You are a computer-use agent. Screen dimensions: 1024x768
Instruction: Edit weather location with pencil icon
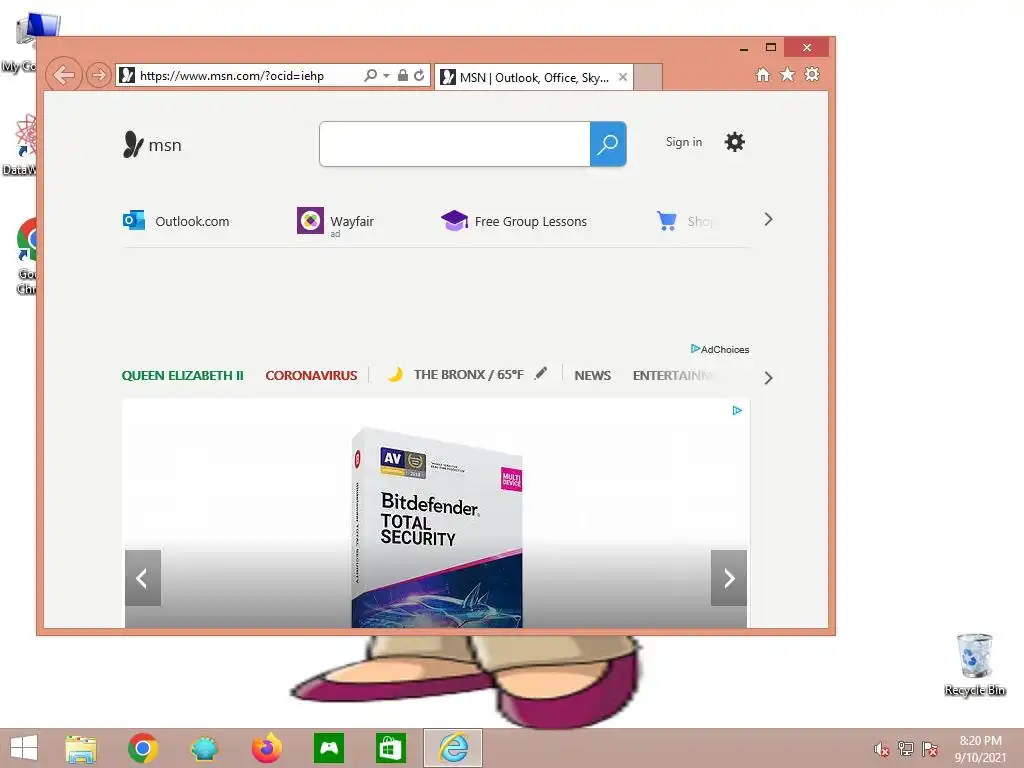pyautogui.click(x=541, y=374)
